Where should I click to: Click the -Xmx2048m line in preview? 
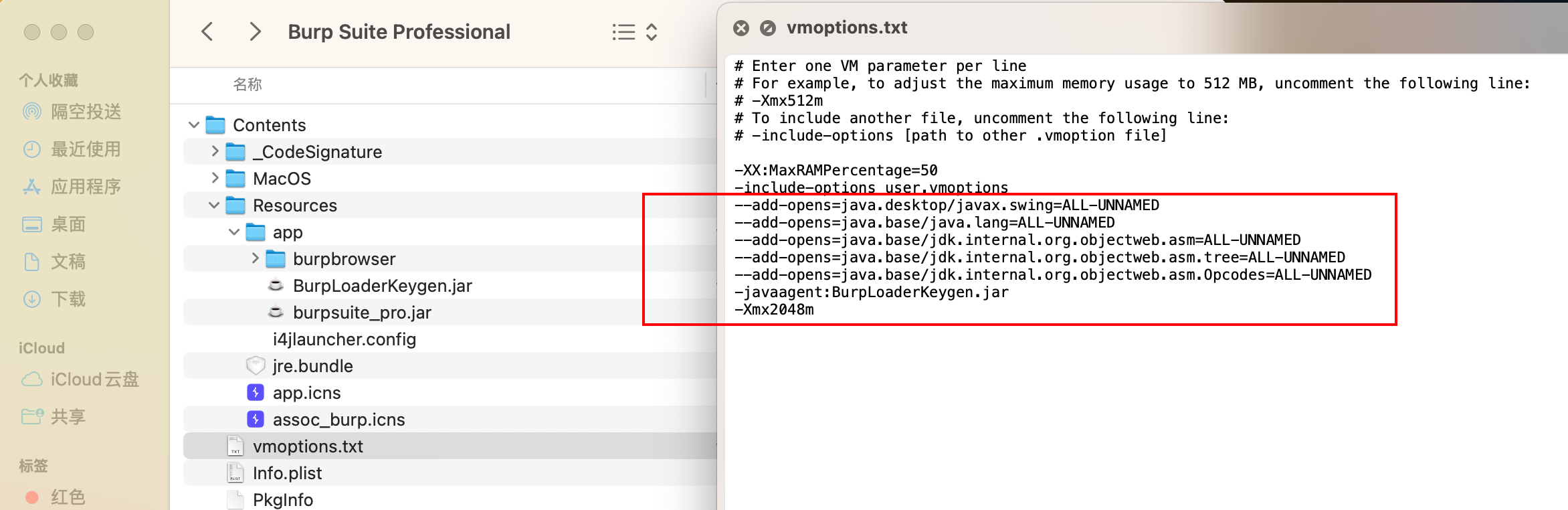point(774,309)
